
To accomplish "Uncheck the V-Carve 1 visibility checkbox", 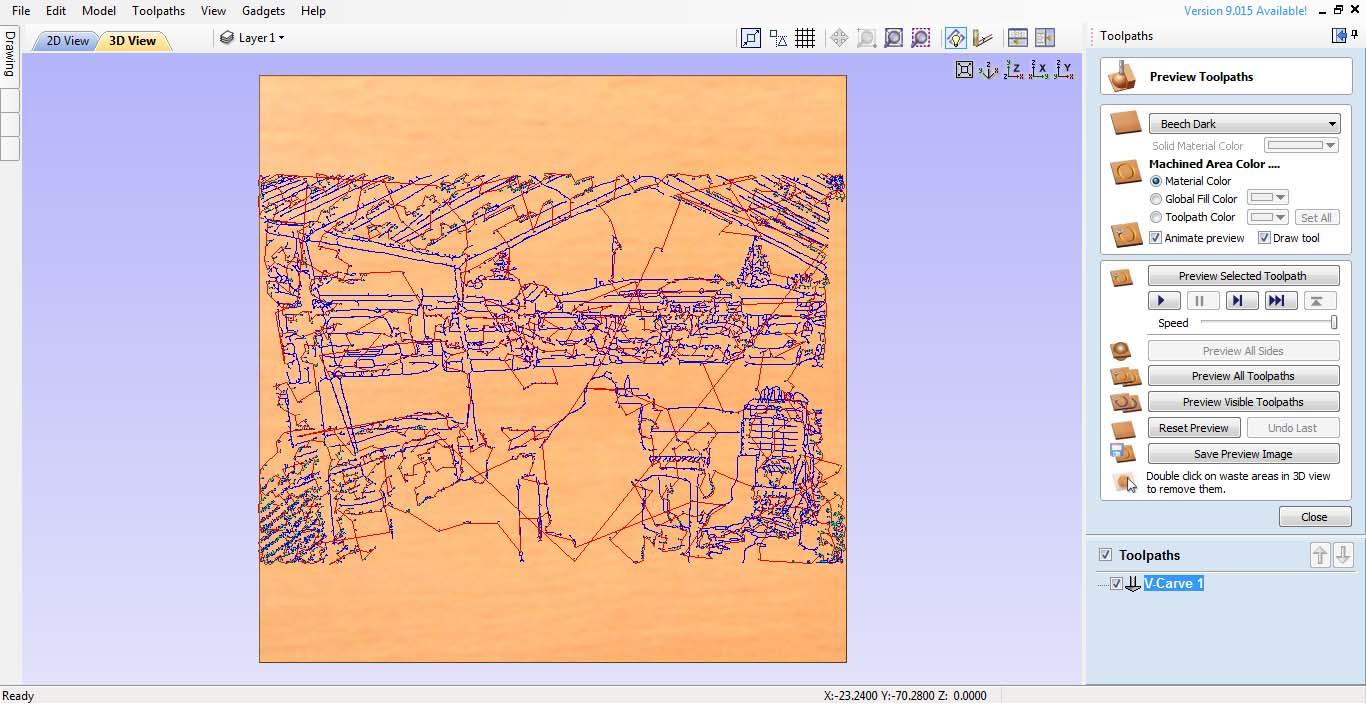I will (x=1116, y=584).
